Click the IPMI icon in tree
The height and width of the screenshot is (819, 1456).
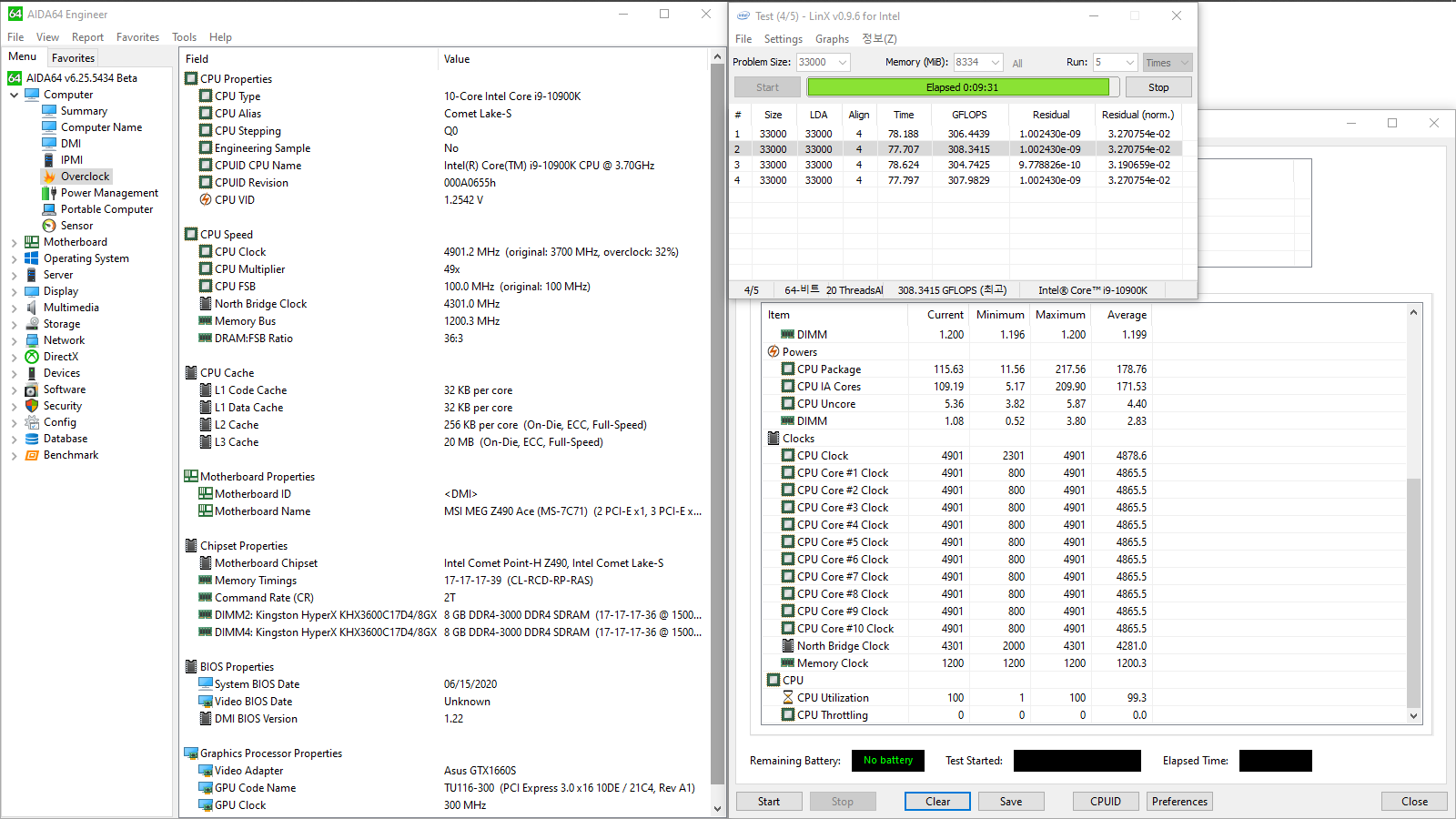49,160
